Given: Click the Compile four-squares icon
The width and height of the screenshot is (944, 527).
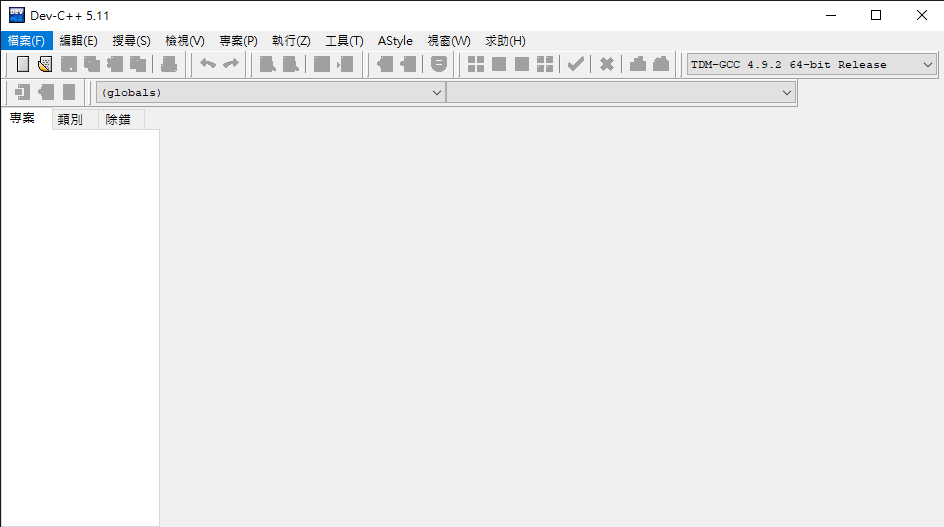Looking at the screenshot, I should pyautogui.click(x=476, y=64).
